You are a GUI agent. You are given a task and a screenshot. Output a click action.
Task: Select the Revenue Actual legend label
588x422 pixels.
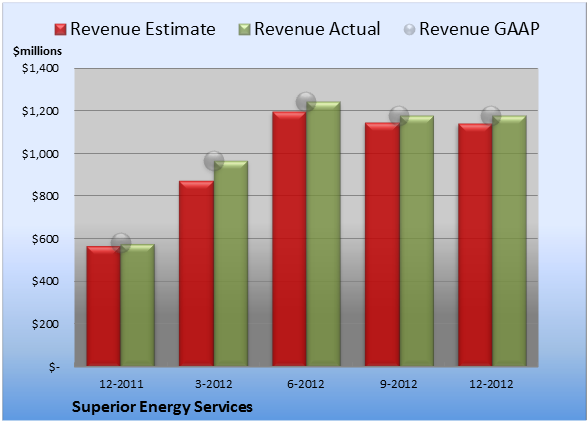point(317,29)
